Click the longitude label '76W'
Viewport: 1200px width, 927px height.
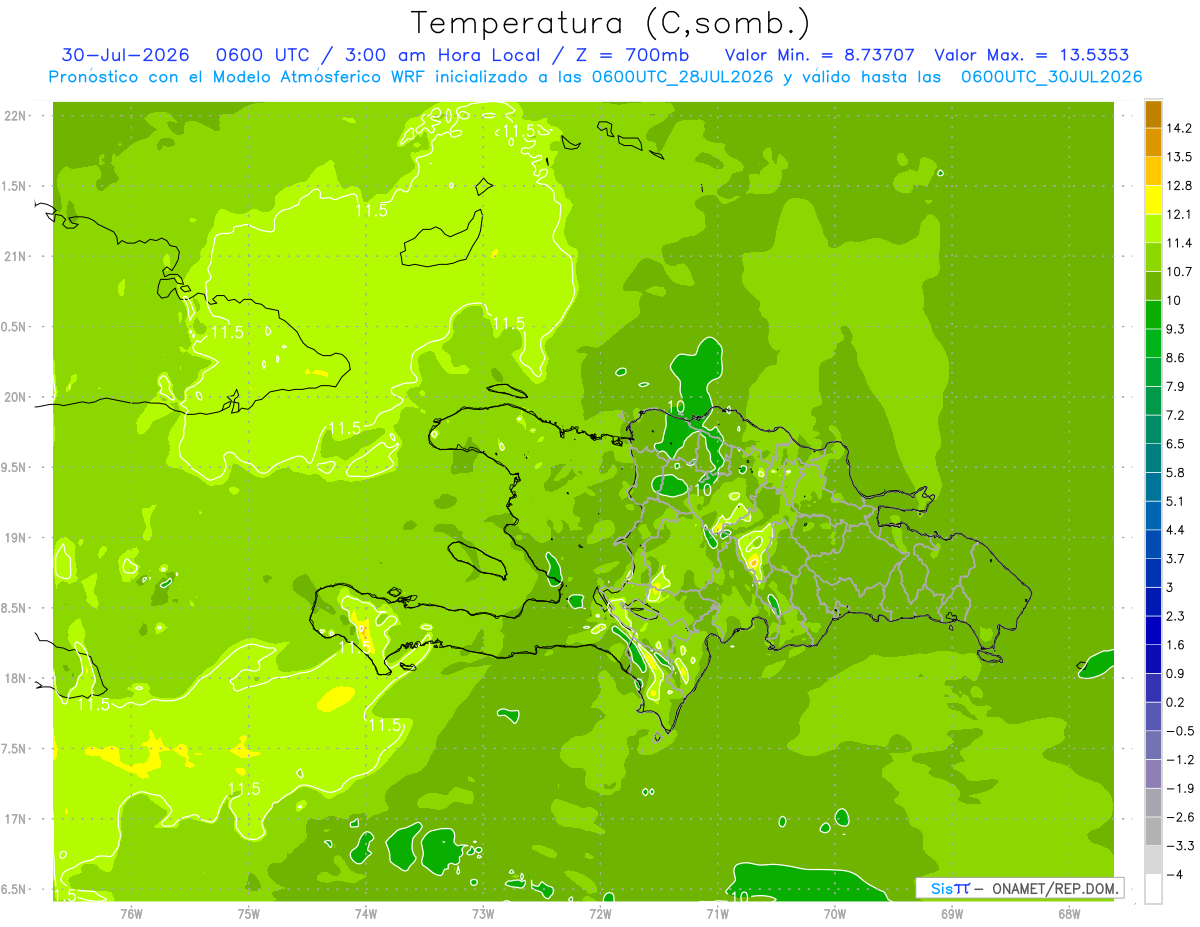[x=131, y=913]
